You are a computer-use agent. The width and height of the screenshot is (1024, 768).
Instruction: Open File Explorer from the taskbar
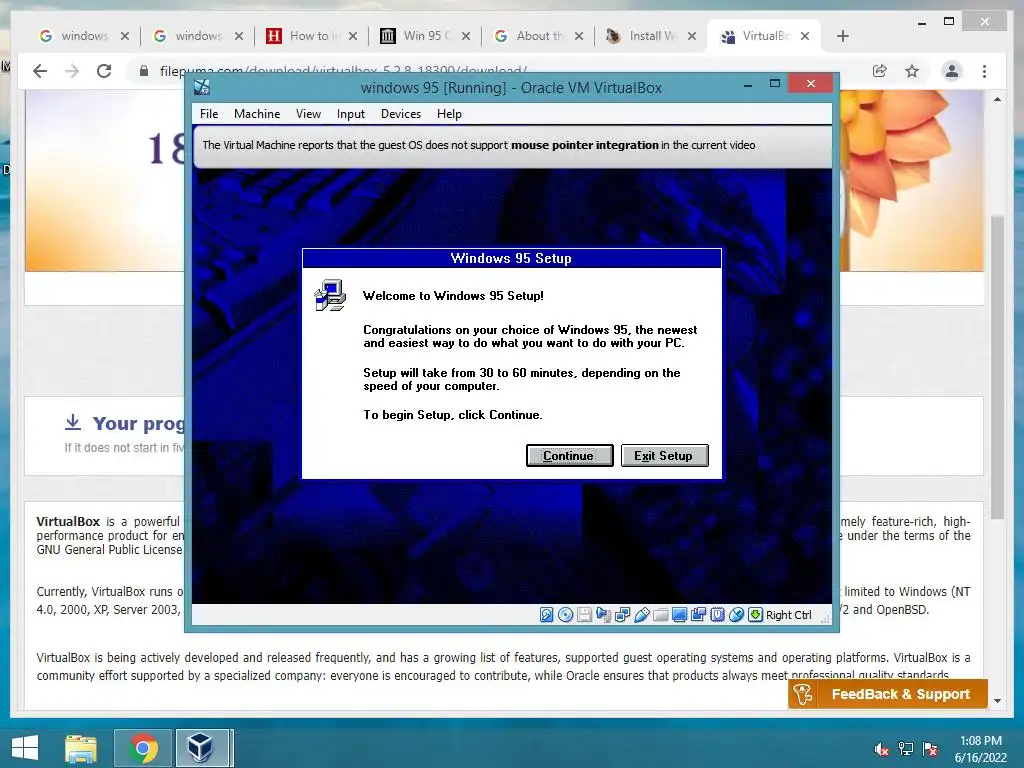tap(81, 748)
